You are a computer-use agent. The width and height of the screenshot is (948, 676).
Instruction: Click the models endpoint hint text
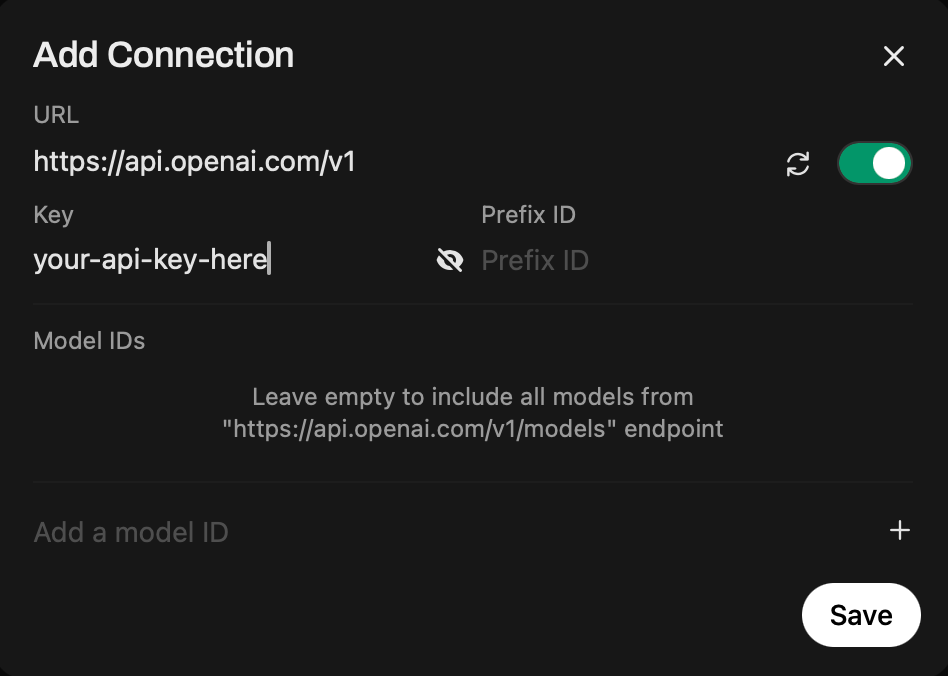point(473,412)
